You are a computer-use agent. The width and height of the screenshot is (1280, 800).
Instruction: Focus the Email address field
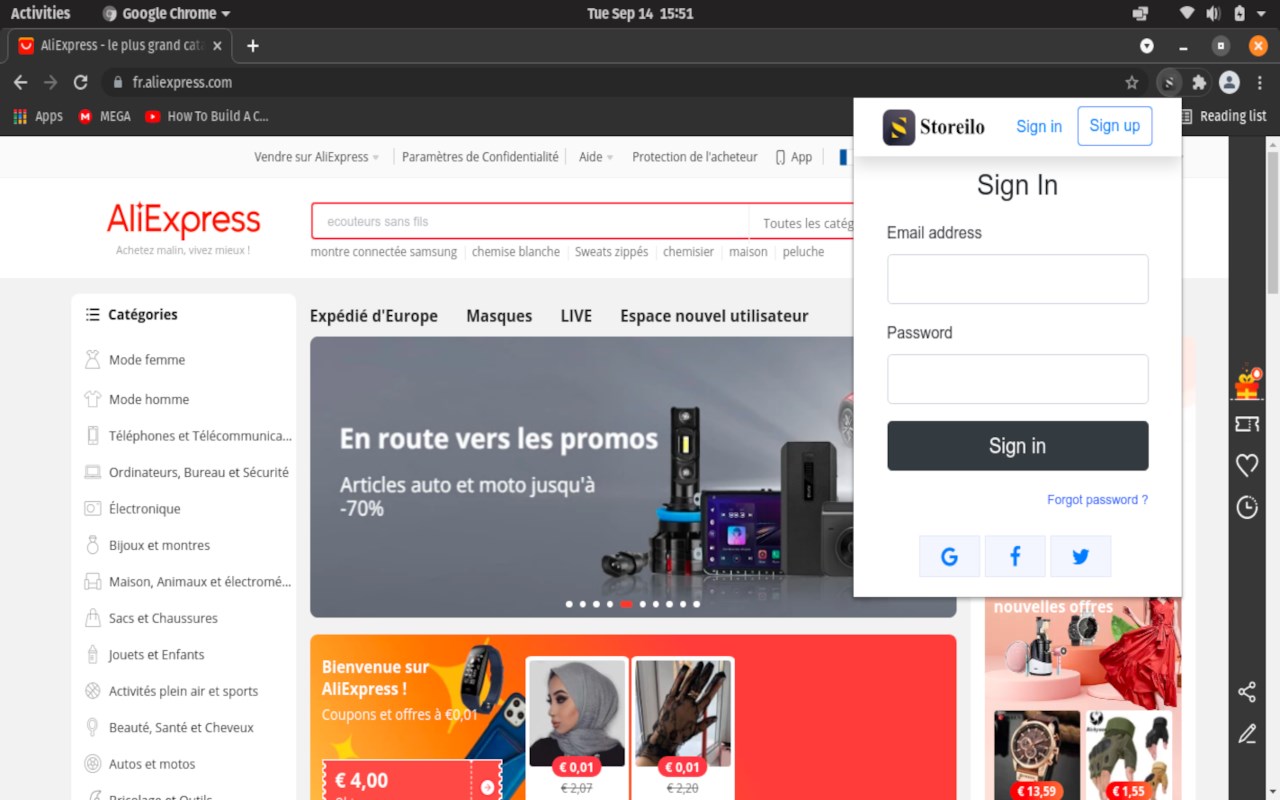(1018, 279)
